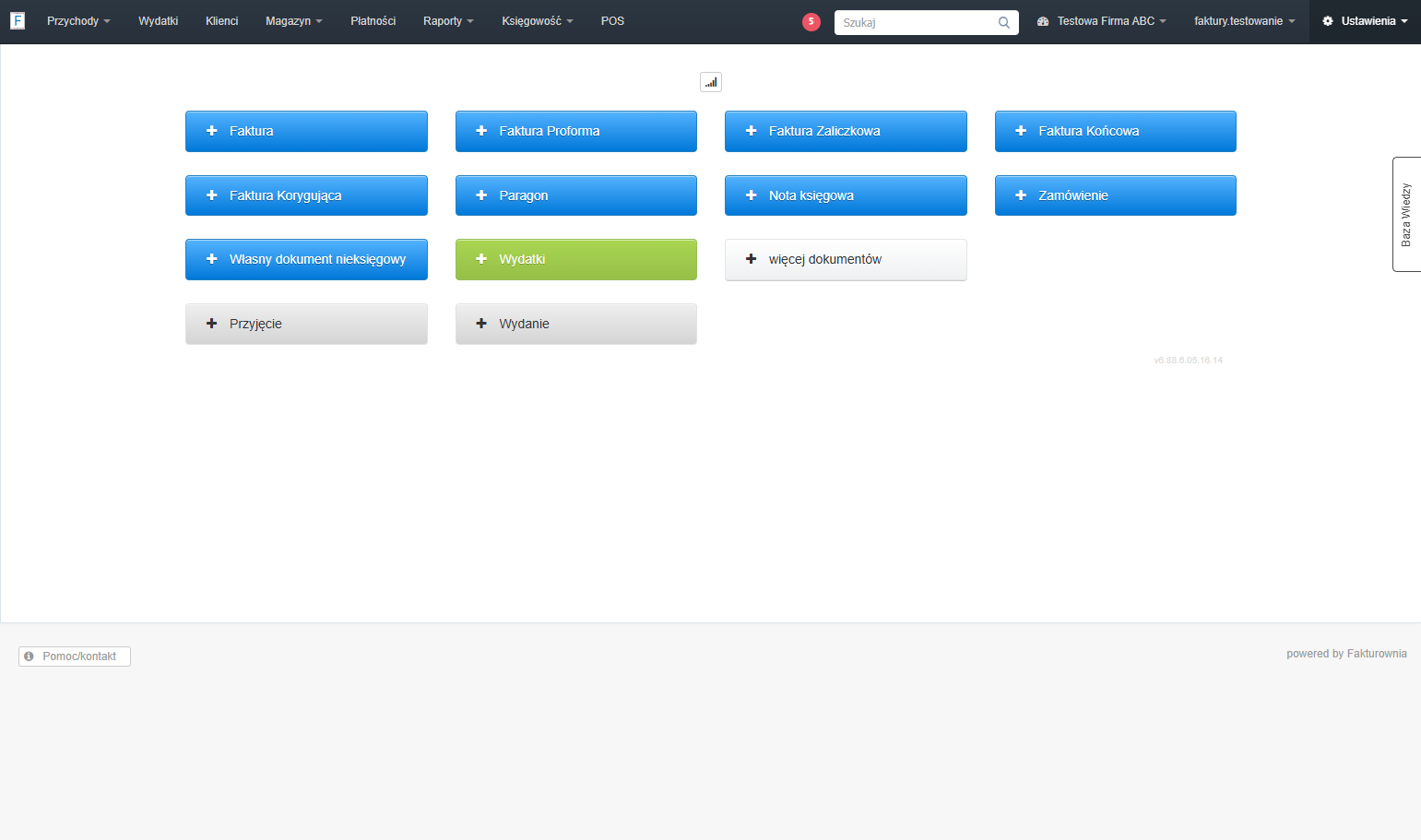1421x840 pixels.
Task: Add a new Paragon
Action: click(x=576, y=195)
